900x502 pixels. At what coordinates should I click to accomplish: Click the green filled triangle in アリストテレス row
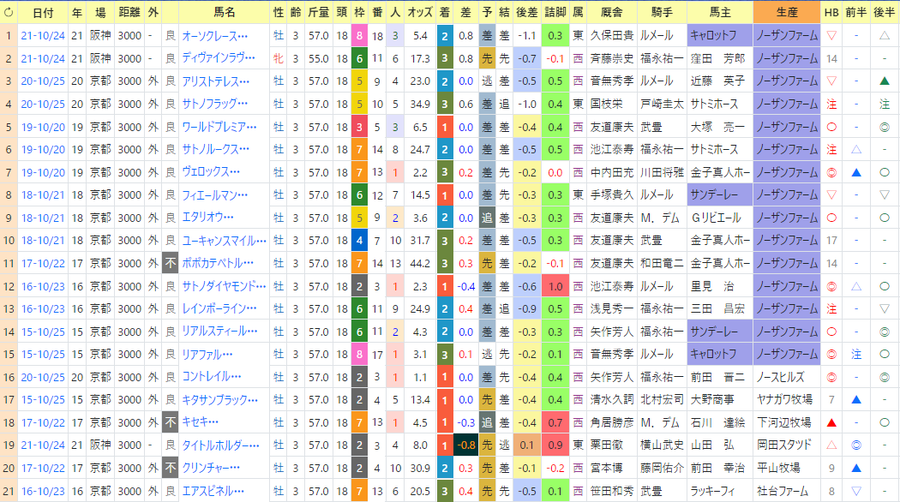(884, 81)
